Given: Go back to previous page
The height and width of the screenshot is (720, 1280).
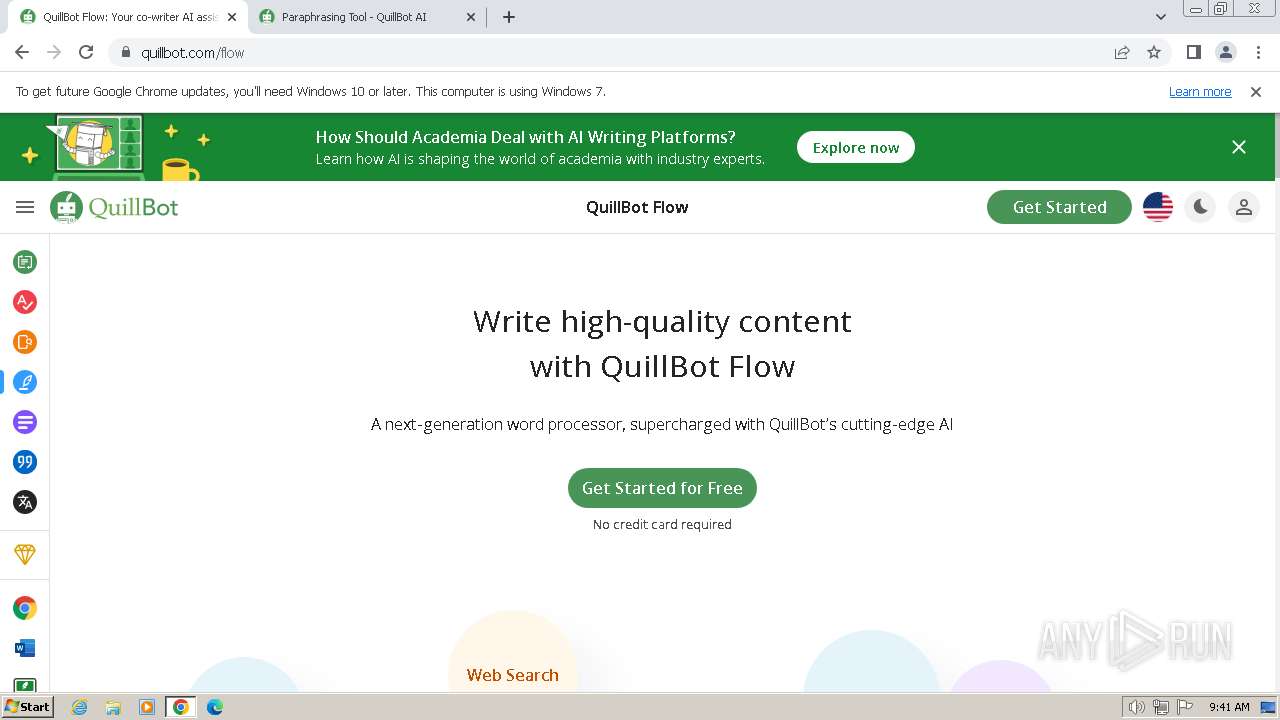Looking at the screenshot, I should (22, 53).
